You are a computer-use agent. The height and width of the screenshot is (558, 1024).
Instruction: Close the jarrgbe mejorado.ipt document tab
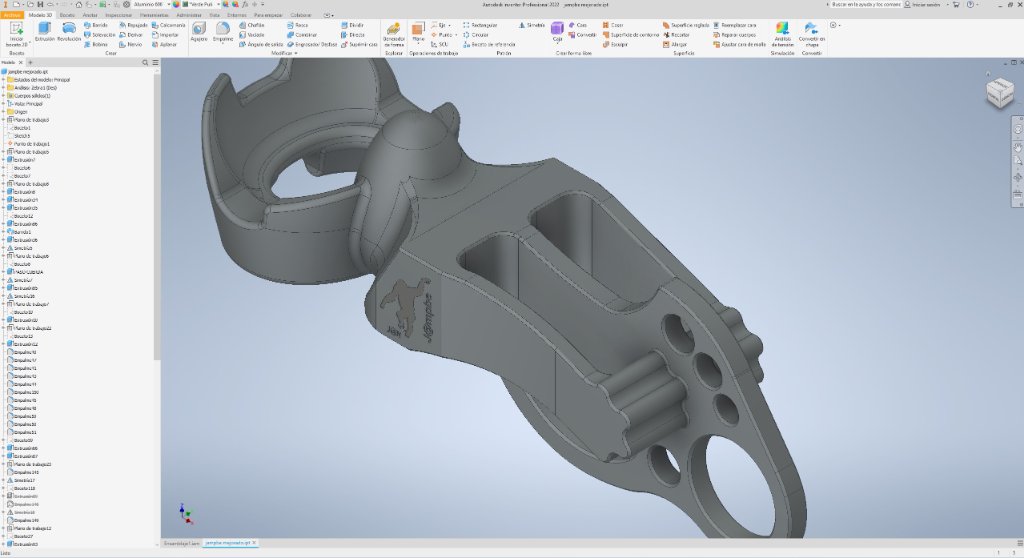click(x=255, y=543)
